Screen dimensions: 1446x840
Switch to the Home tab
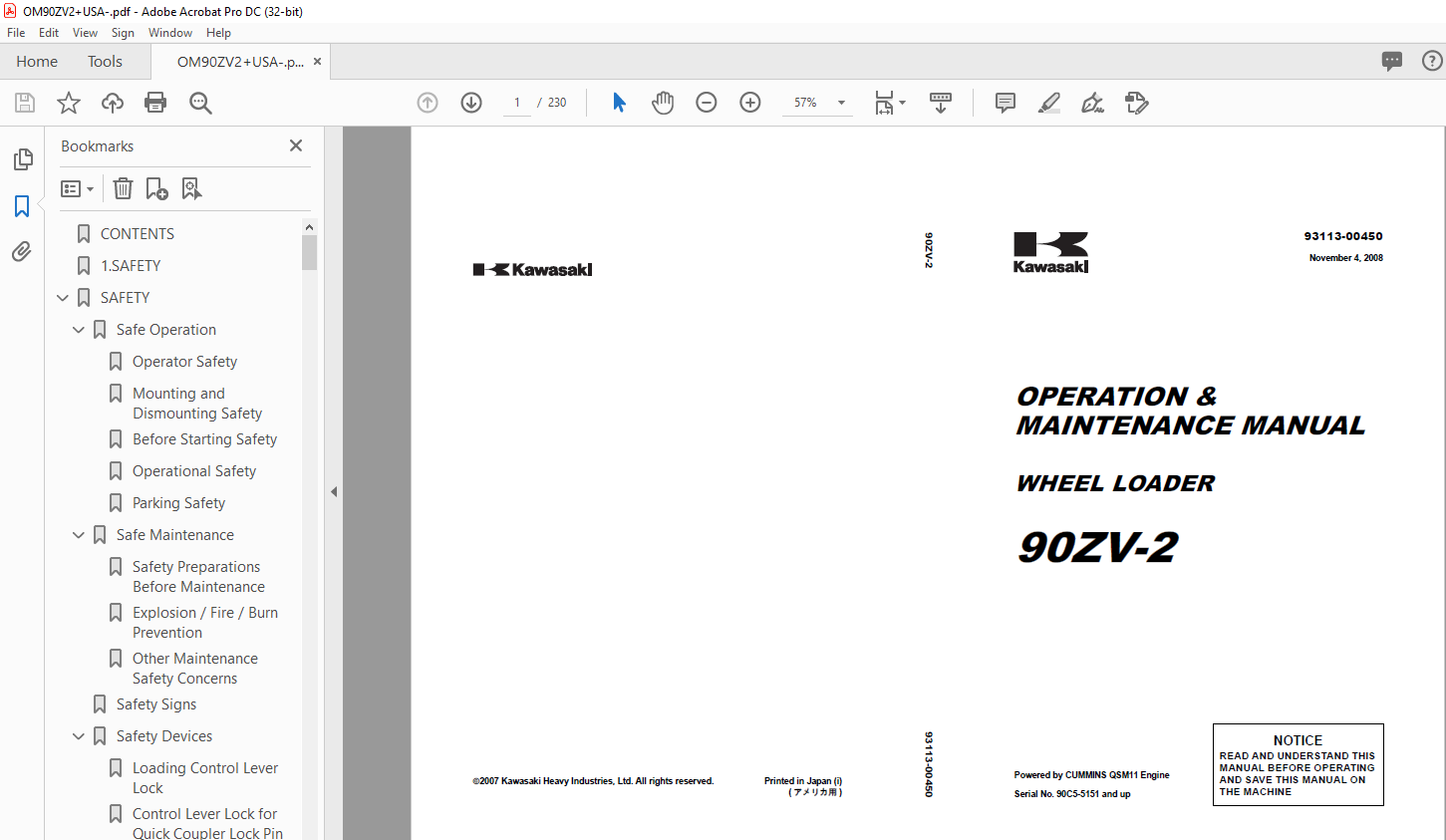tap(37, 62)
